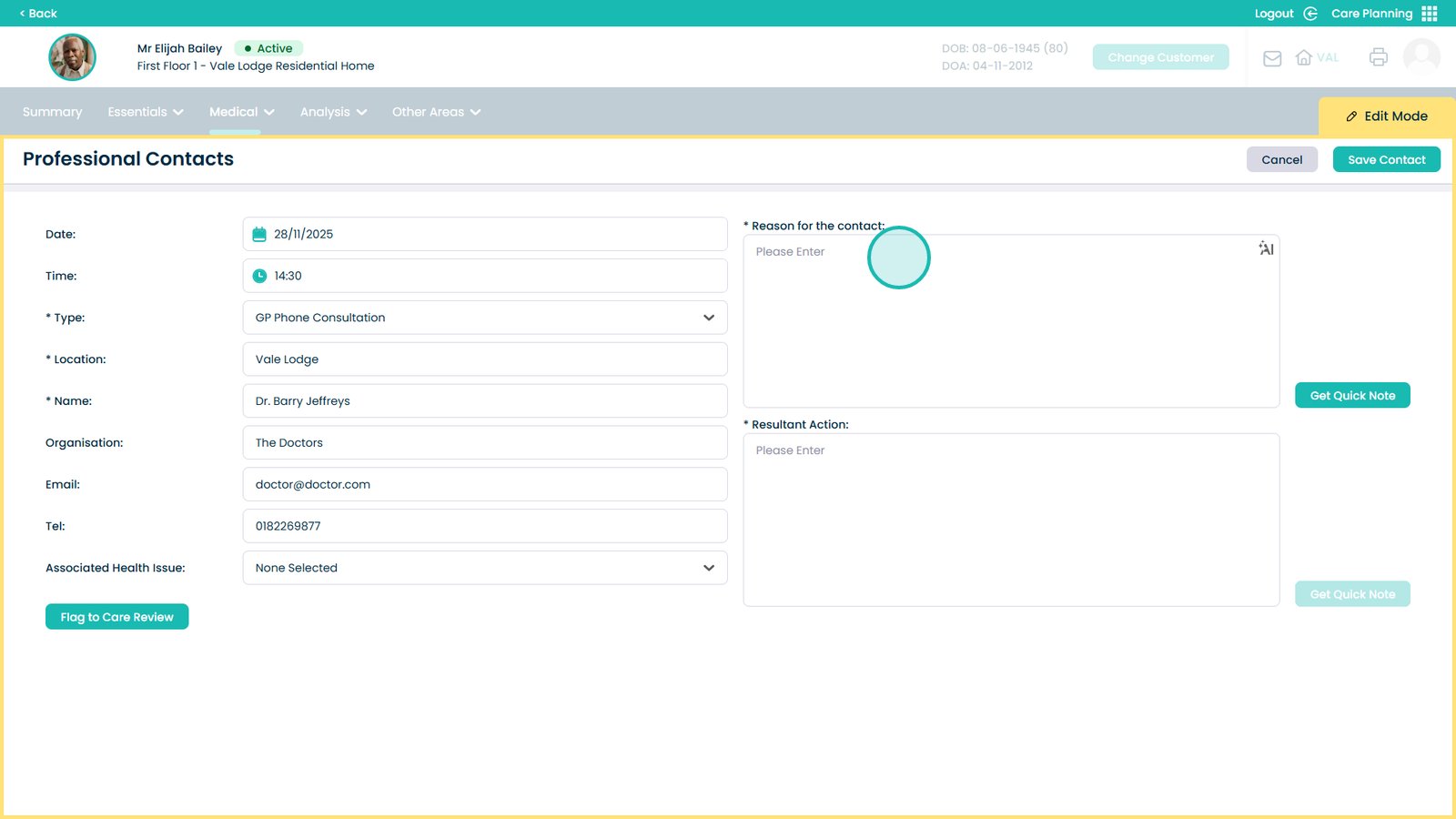The width and height of the screenshot is (1456, 819).
Task: Click the user profile avatar icon
Action: (x=1421, y=56)
